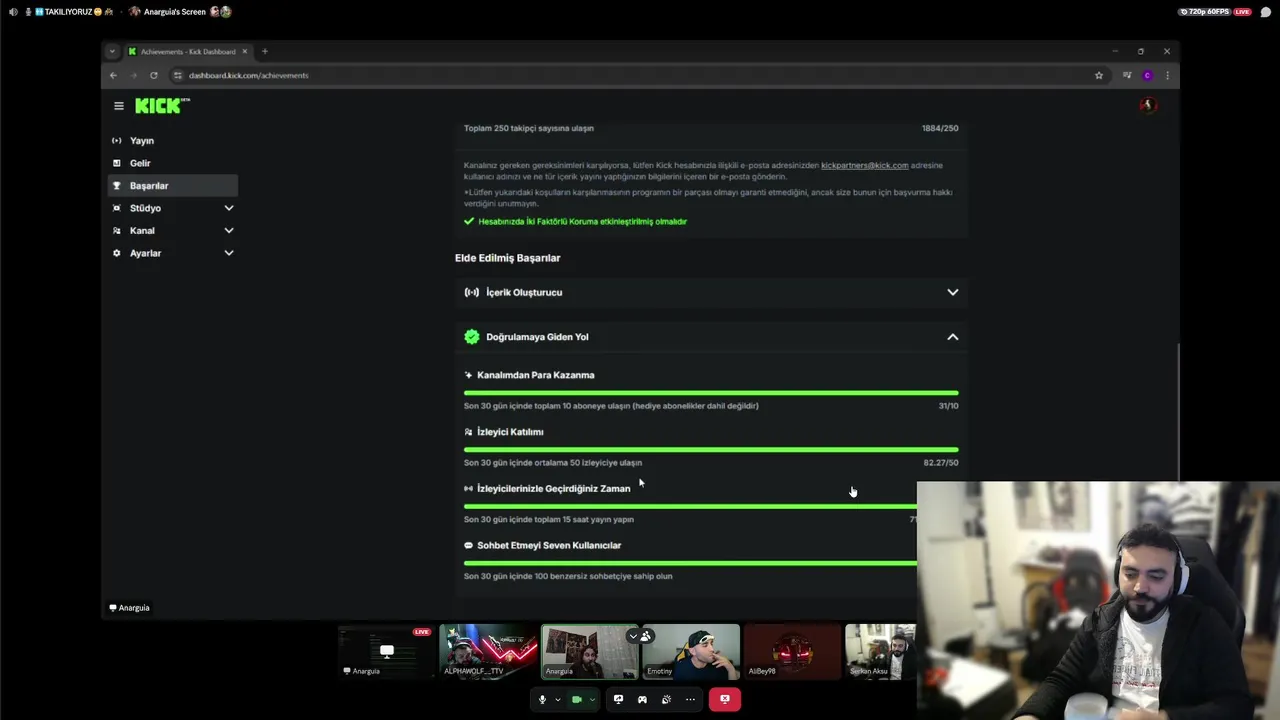Image resolution: width=1280 pixels, height=720 pixels.
Task: Click the kickpartners@kick.com email link
Action: pos(864,165)
